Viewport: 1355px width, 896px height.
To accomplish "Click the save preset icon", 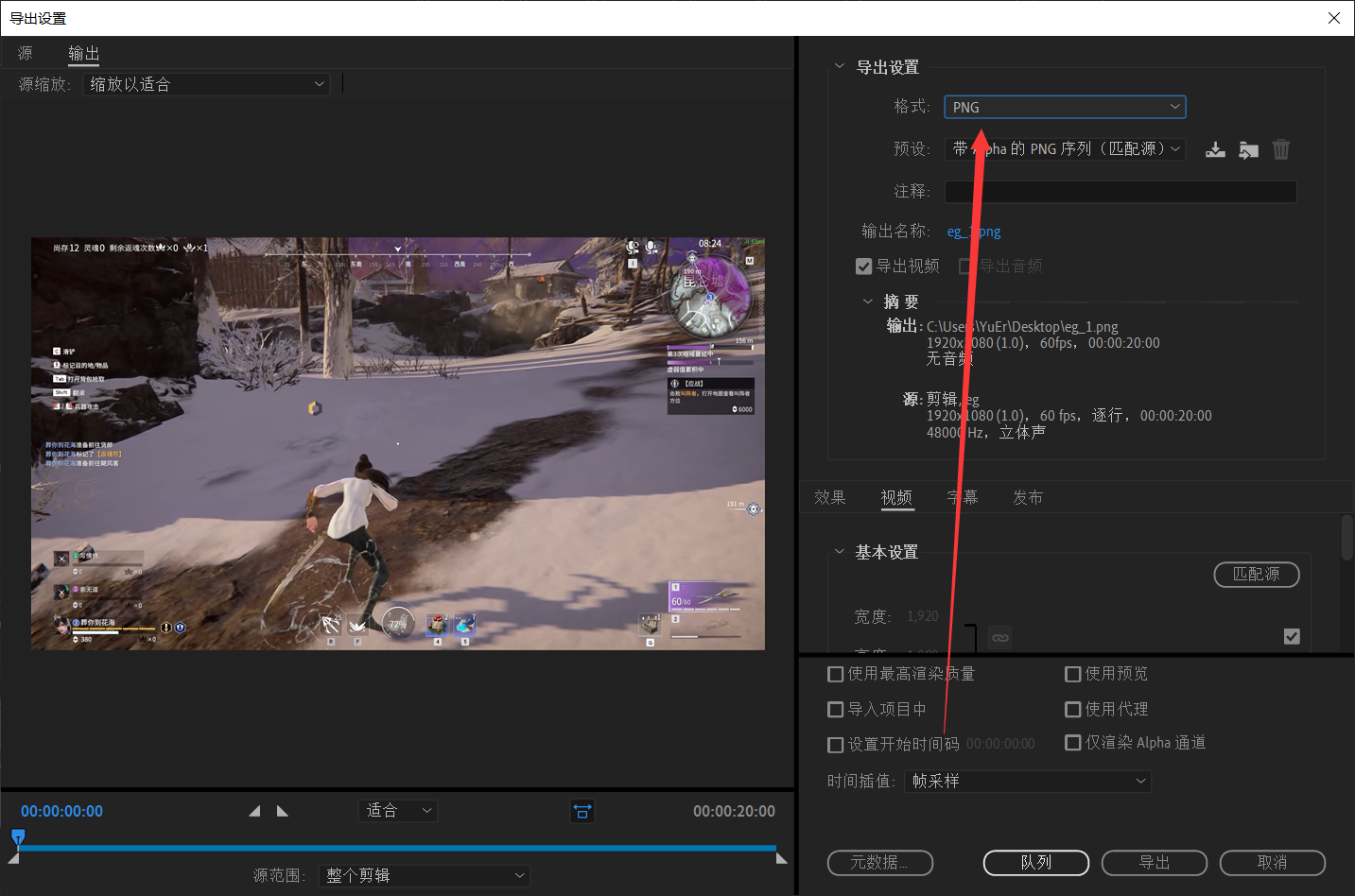I will 1215,149.
